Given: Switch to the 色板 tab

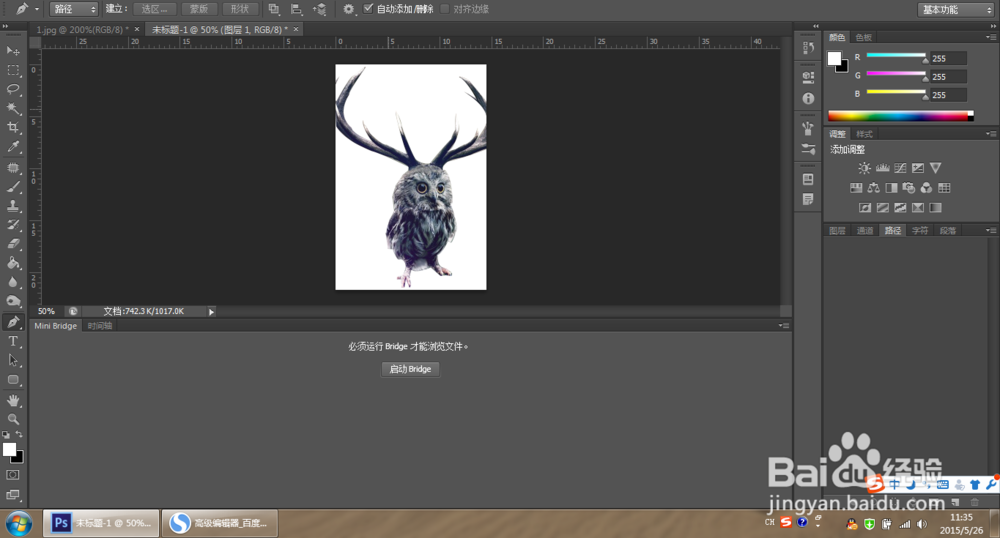Looking at the screenshot, I should coord(864,38).
